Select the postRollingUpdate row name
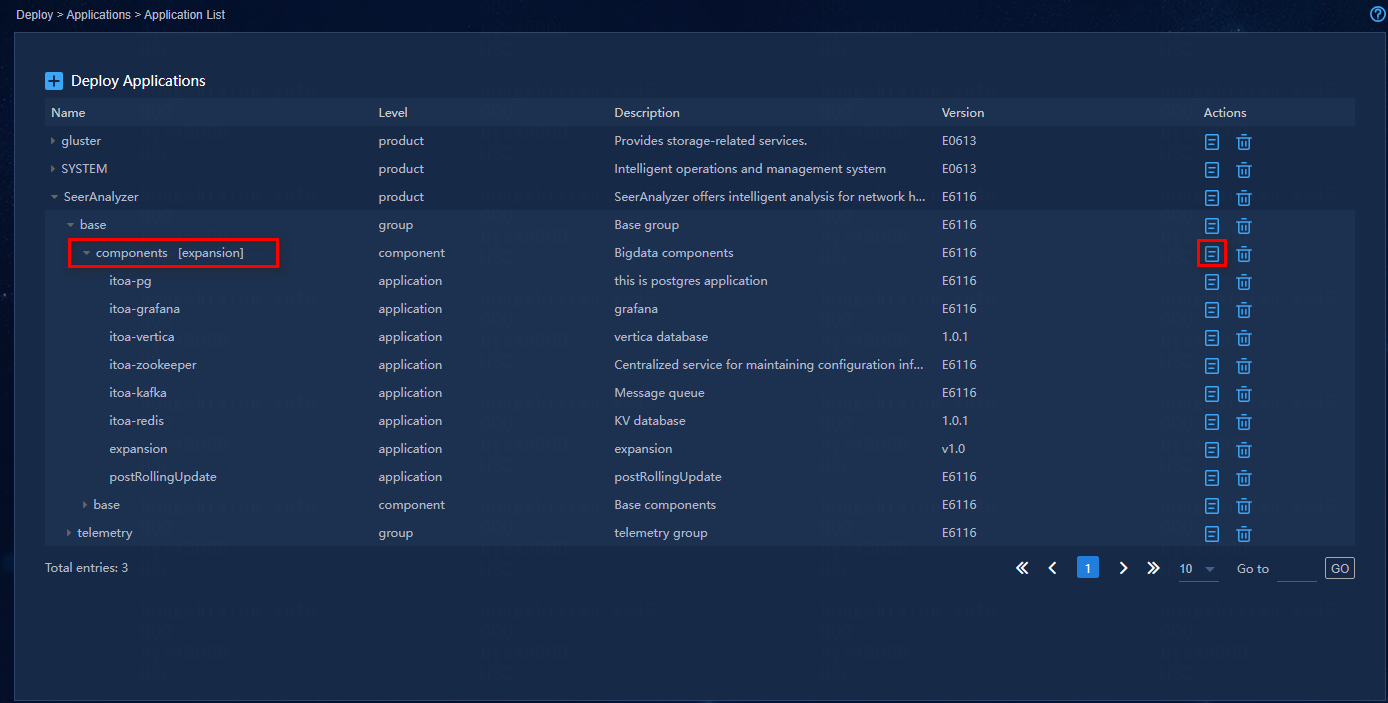The image size is (1388, 703). 163,477
